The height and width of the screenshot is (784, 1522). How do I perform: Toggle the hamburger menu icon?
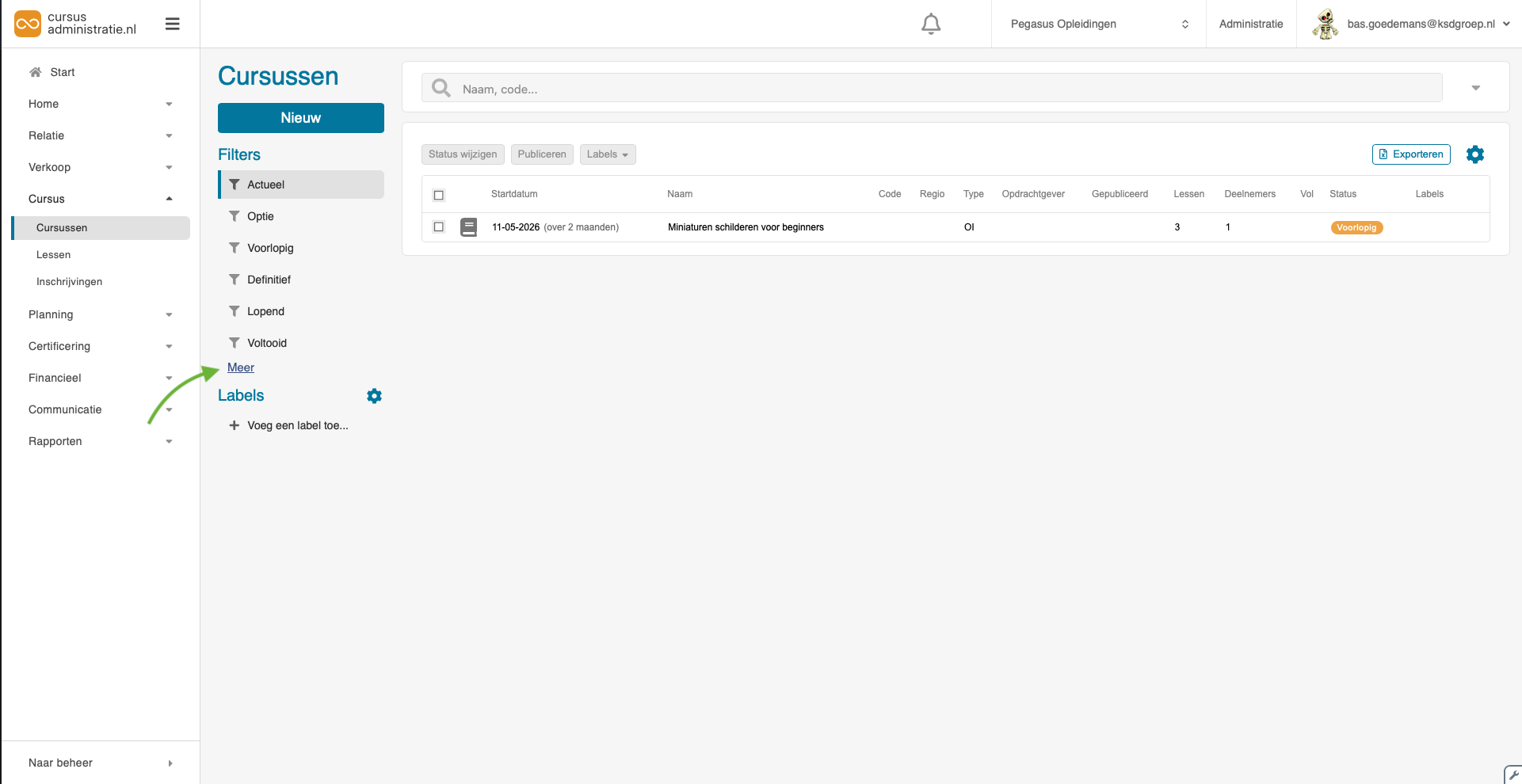(172, 25)
